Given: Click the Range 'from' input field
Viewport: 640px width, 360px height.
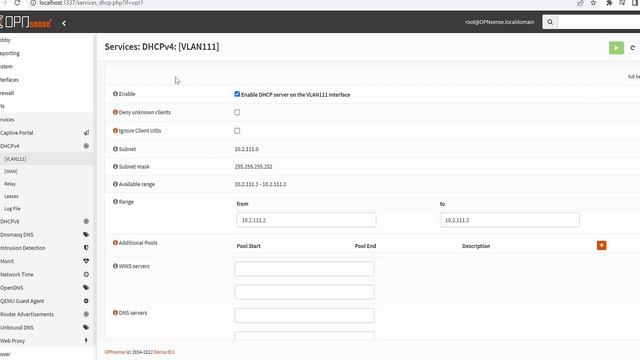Looking at the screenshot, I should 306,220.
